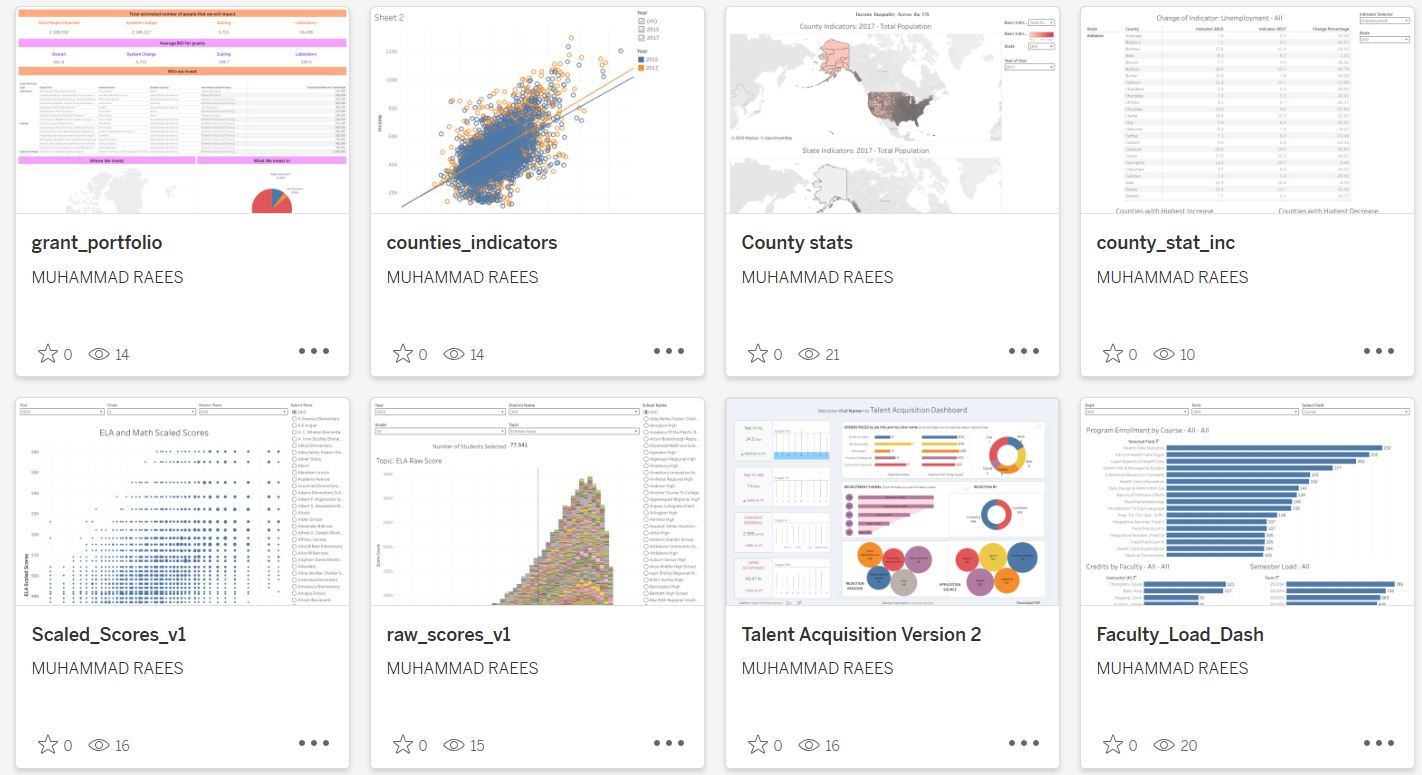Open the Talent Acquisition Version 2 title link
The width and height of the screenshot is (1422, 775).
(x=861, y=635)
